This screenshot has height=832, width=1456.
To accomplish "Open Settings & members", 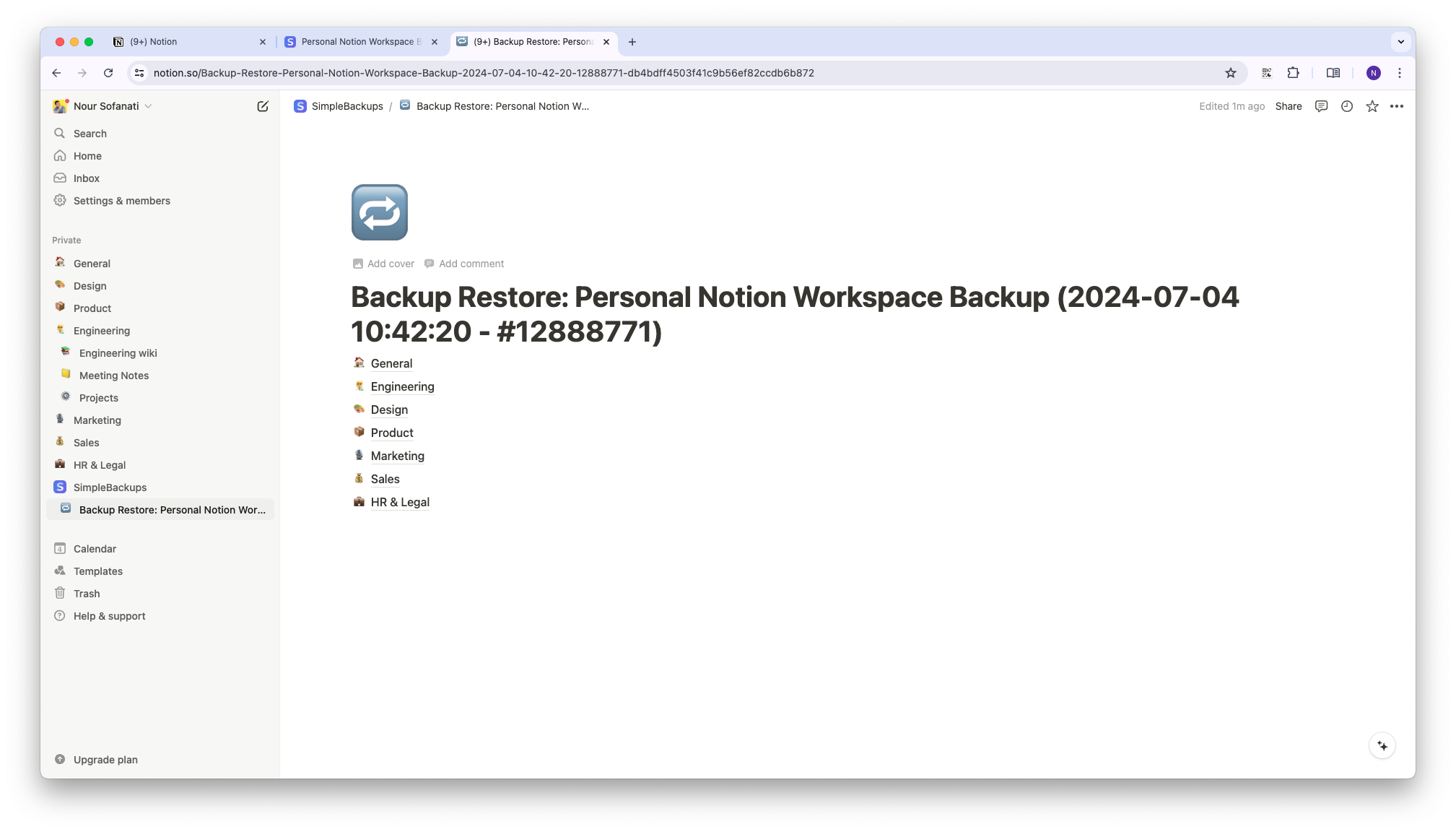I will click(121, 201).
